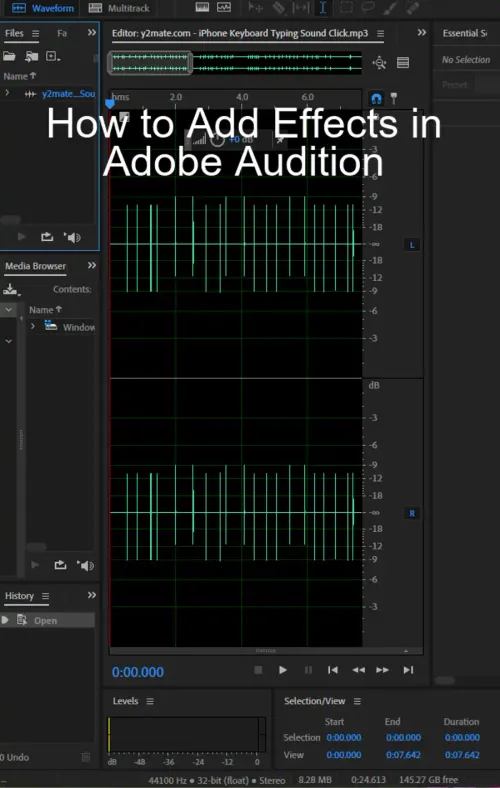Select the y2mate...Sou file
The width and height of the screenshot is (500, 788).
click(x=68, y=94)
